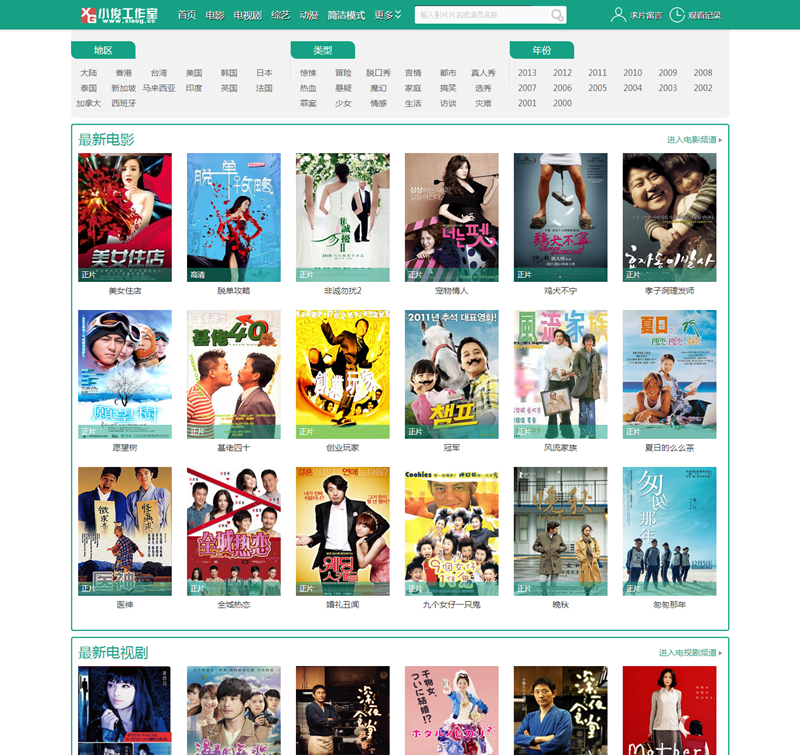Open the 动漫 nav item

point(309,15)
